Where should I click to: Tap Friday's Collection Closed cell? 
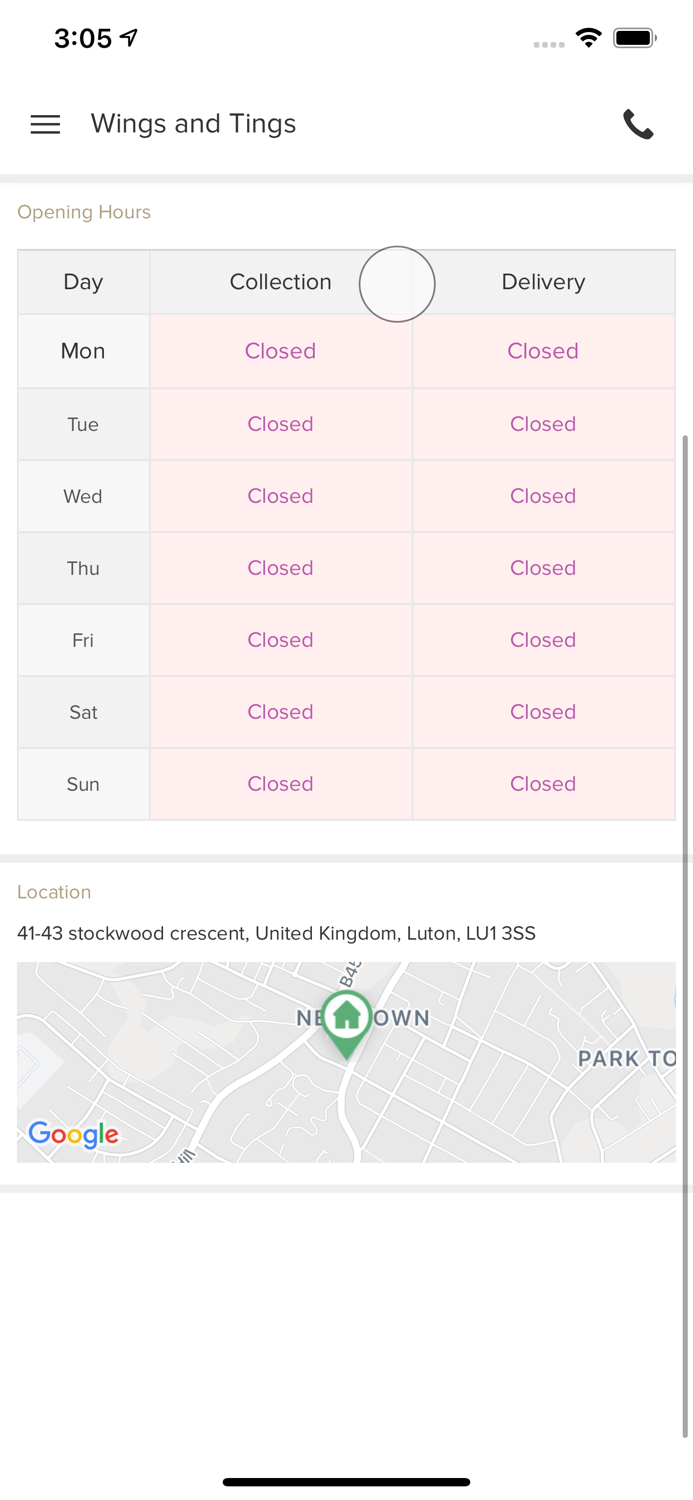(x=280, y=640)
